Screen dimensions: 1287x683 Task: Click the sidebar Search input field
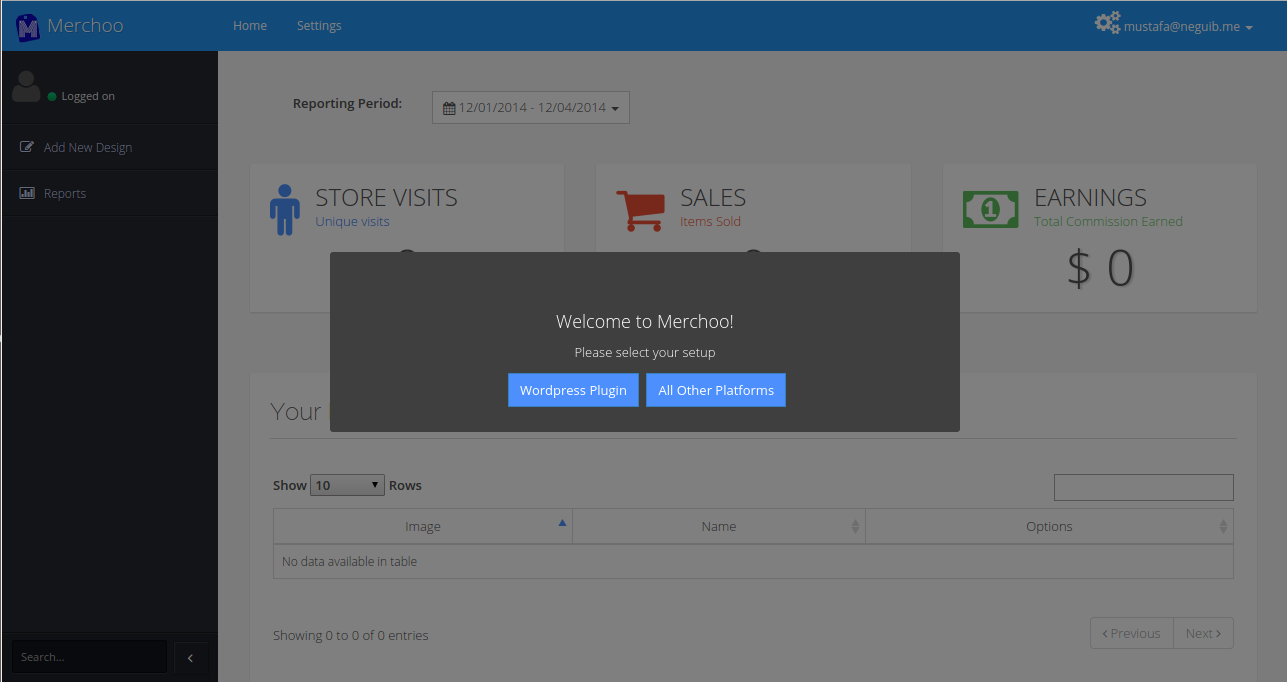[x=89, y=657]
